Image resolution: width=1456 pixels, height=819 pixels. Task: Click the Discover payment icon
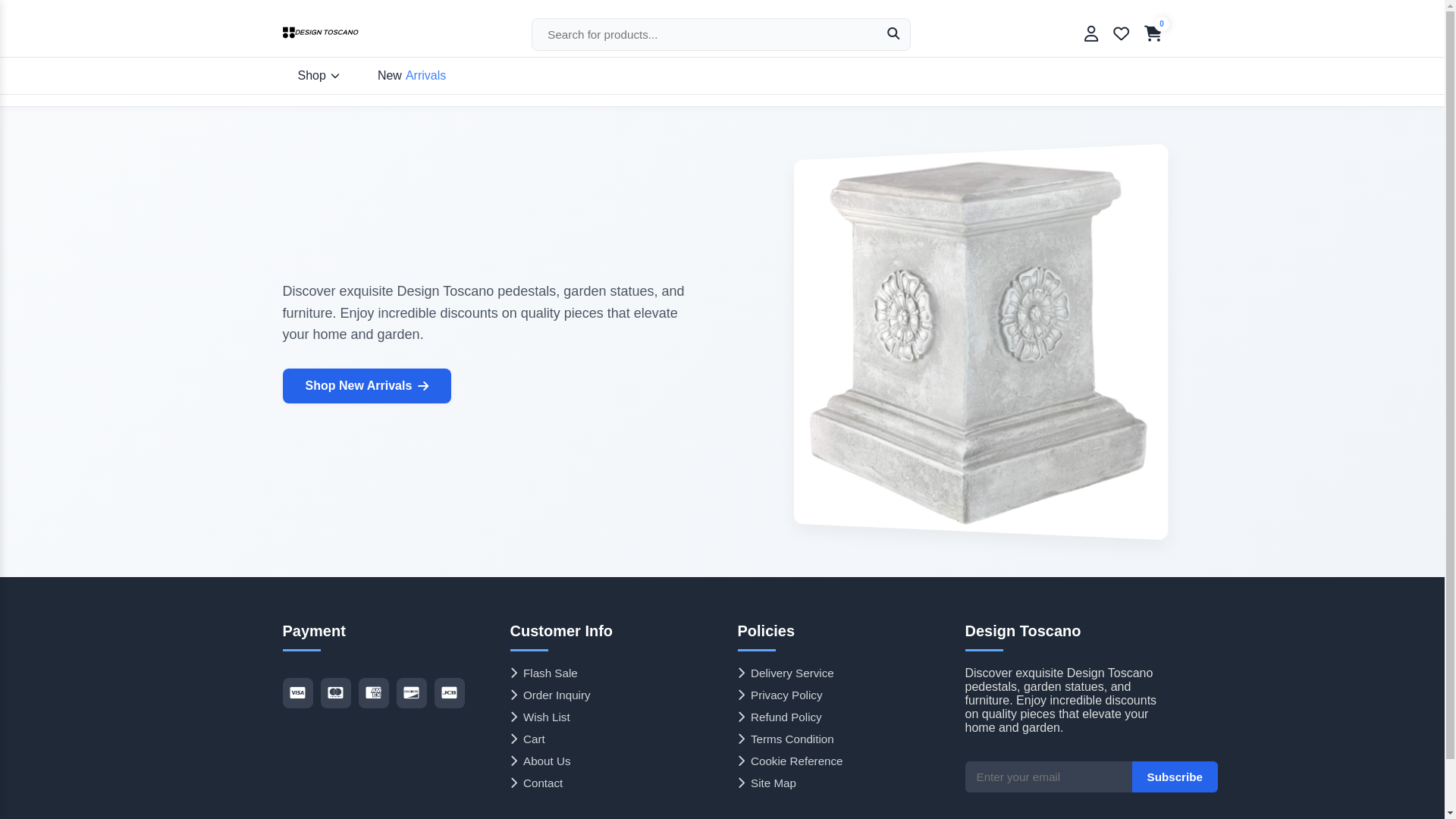pyautogui.click(x=411, y=693)
